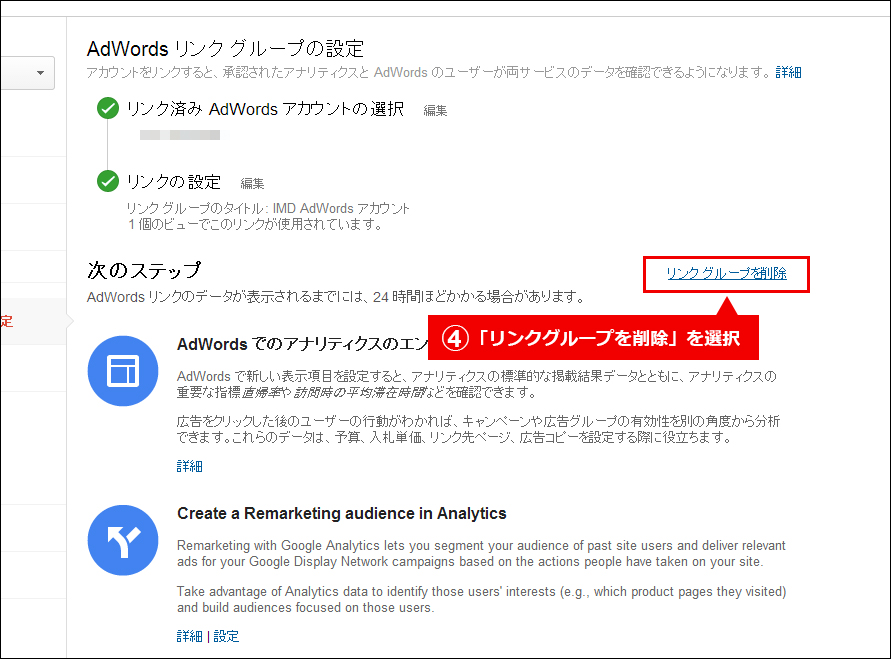Screen dimensions: 891x659
Task: Open 設定 link under Remarketing section
Action: pyautogui.click(x=226, y=636)
